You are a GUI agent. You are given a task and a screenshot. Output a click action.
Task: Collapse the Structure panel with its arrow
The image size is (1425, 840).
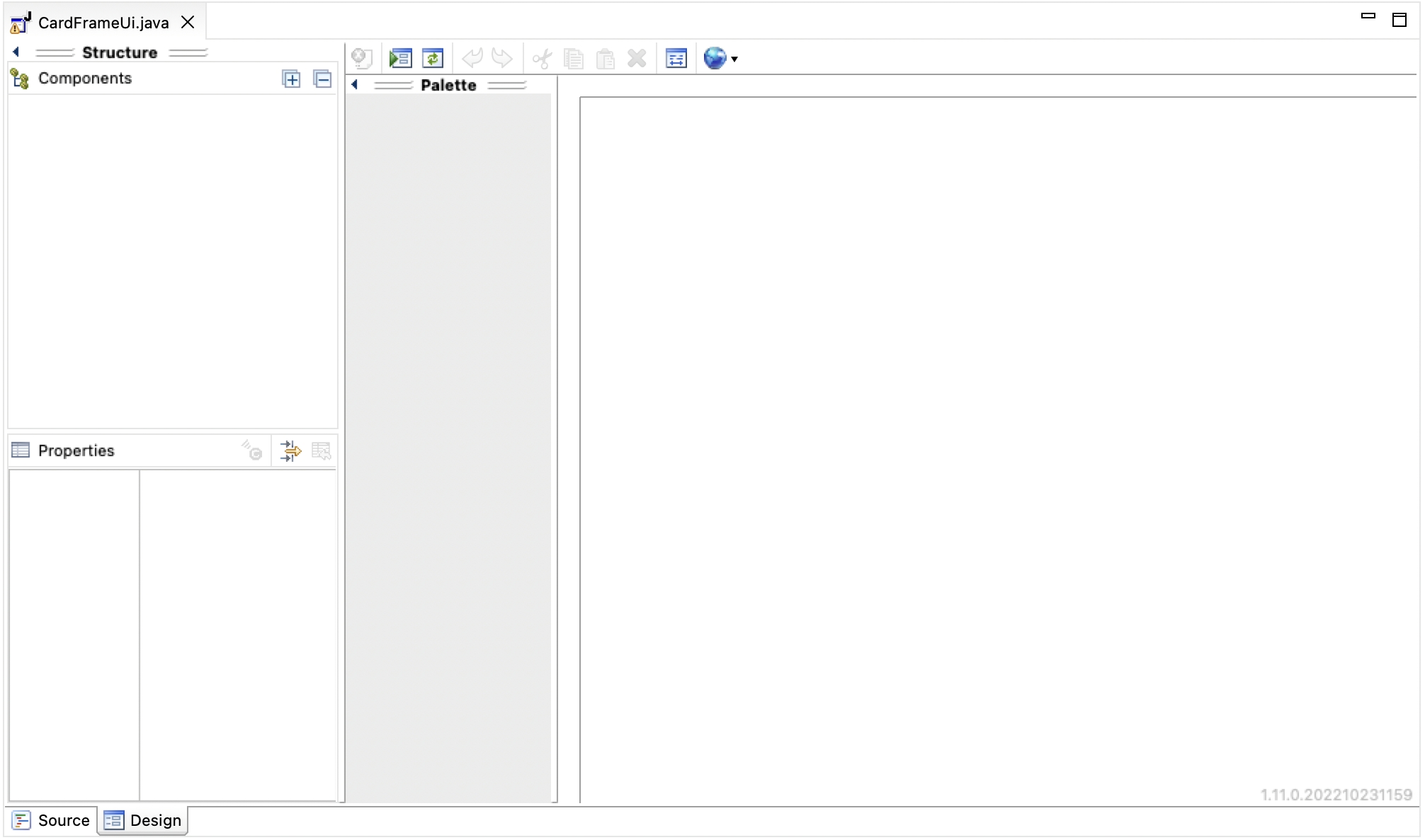coord(16,51)
